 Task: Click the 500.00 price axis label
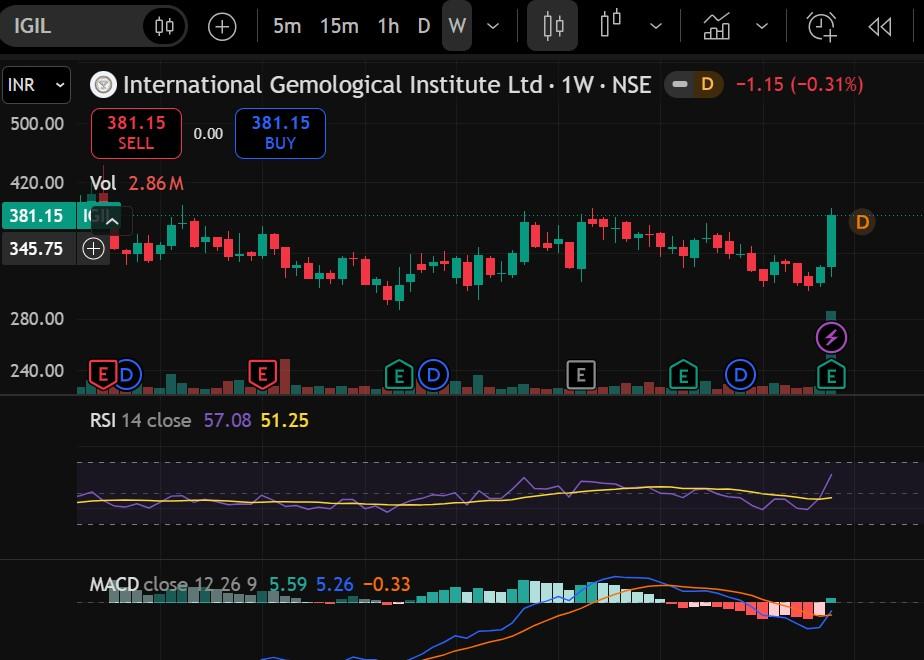click(37, 124)
